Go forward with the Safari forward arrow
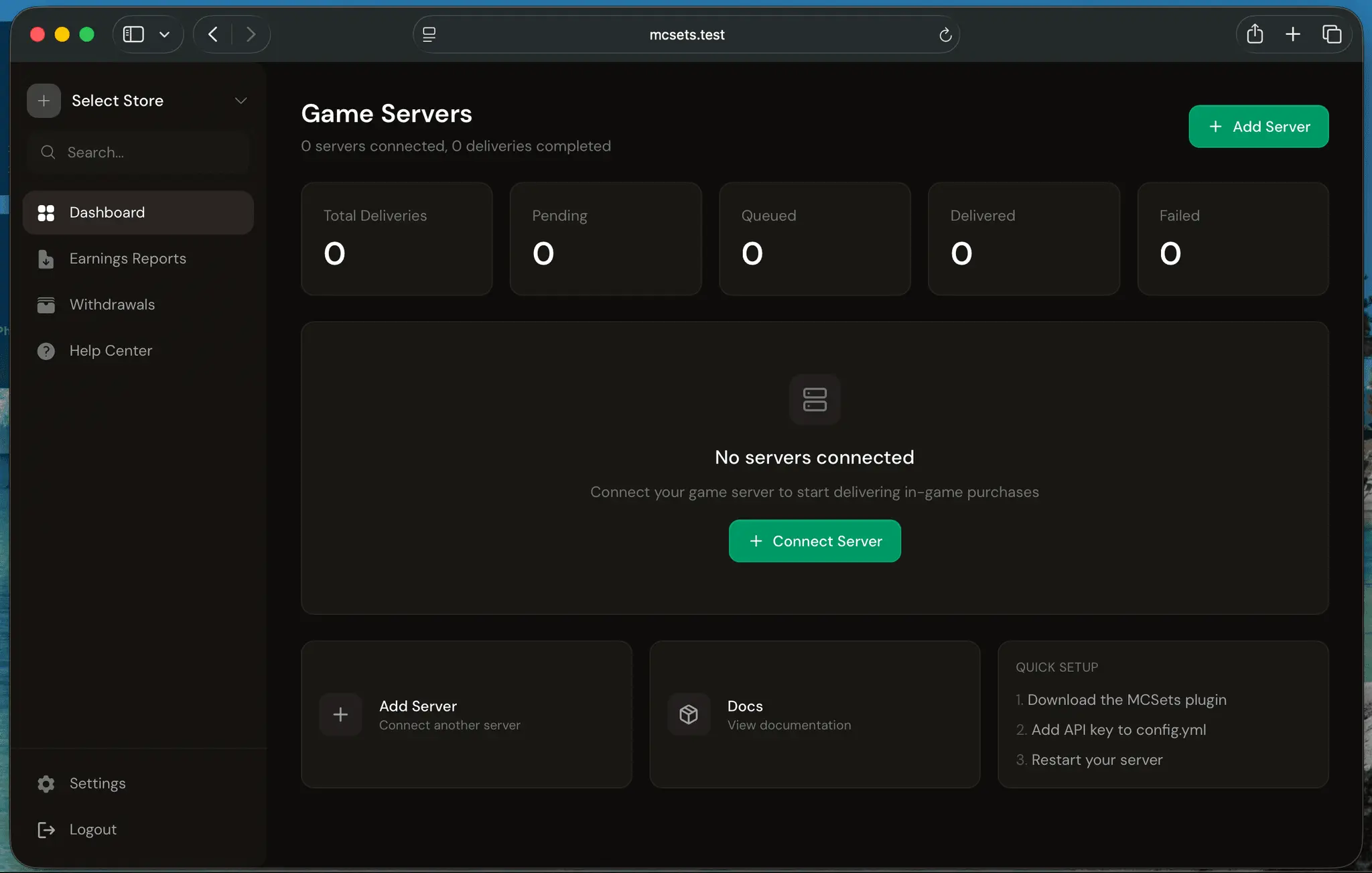 (x=251, y=34)
